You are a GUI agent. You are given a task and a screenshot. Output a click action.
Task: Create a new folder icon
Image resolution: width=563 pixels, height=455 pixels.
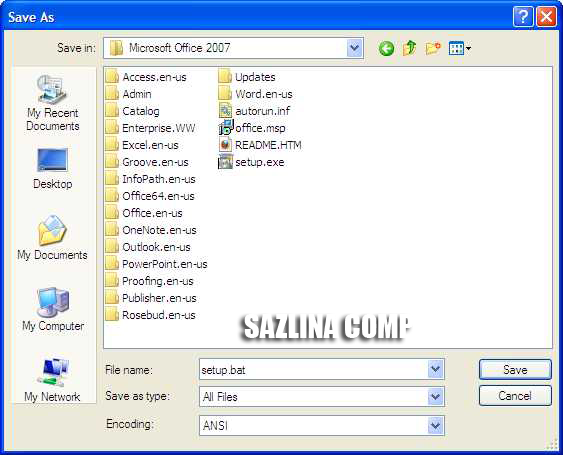click(x=433, y=48)
